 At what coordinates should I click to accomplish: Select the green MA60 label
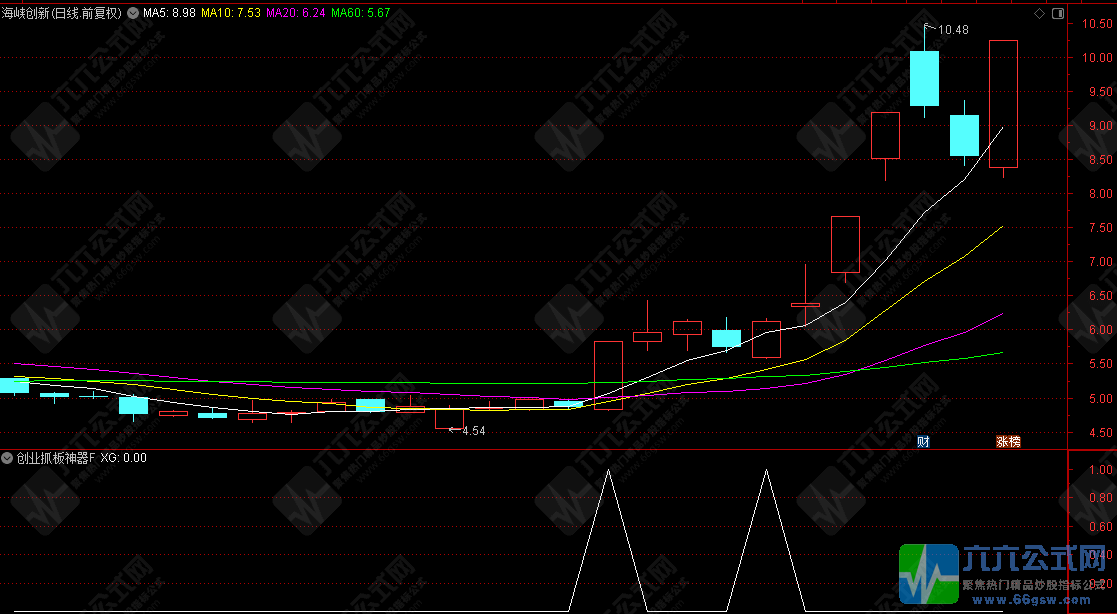point(361,14)
